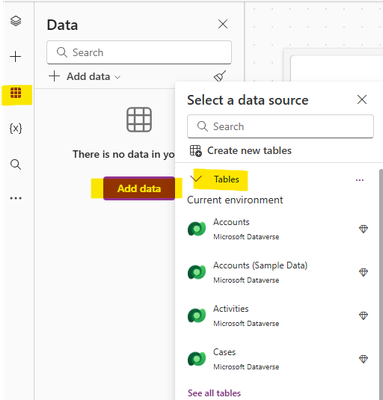Expand the Add data dropdown arrow
The height and width of the screenshot is (400, 383).
[117, 77]
